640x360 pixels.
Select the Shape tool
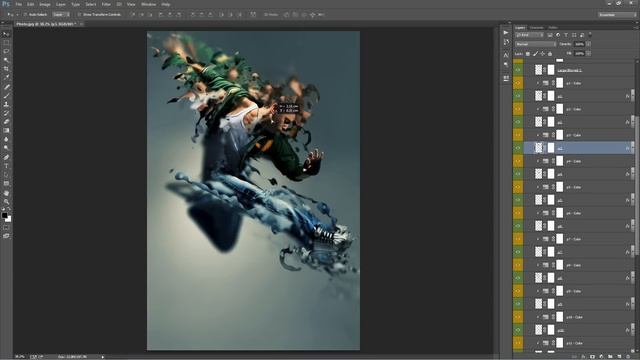[x=6, y=184]
